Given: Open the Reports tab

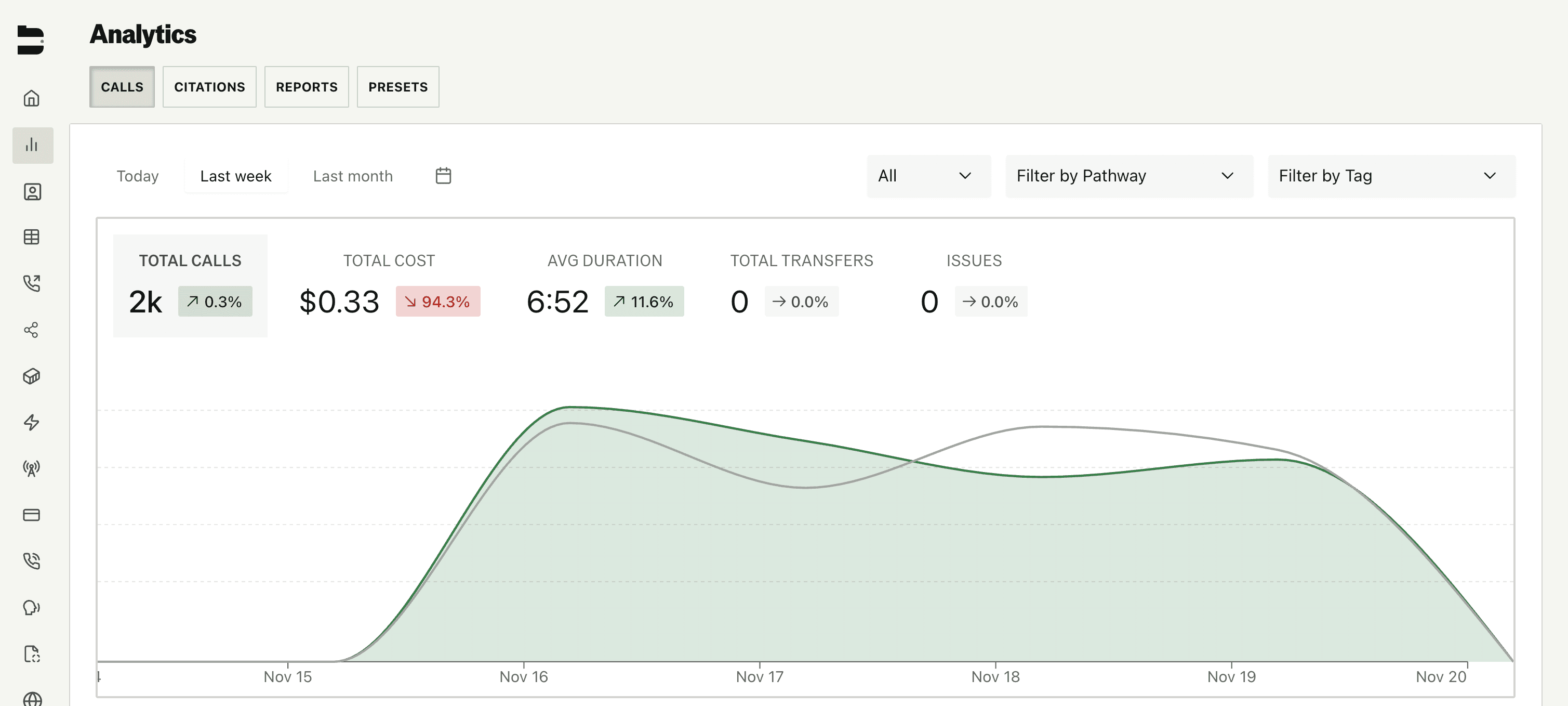Looking at the screenshot, I should (307, 86).
